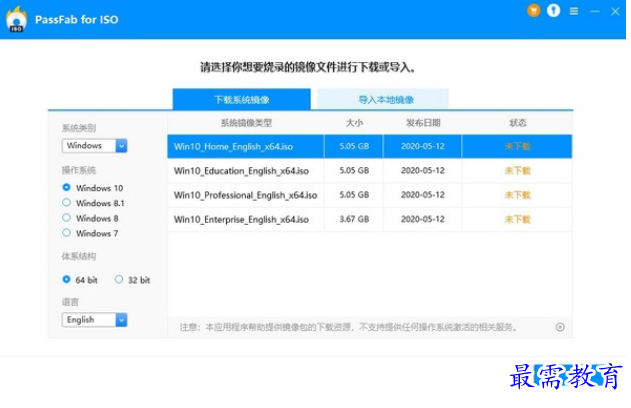The height and width of the screenshot is (408, 631).
Task: Click 未下载 status for Win10_Professional row
Action: click(518, 195)
